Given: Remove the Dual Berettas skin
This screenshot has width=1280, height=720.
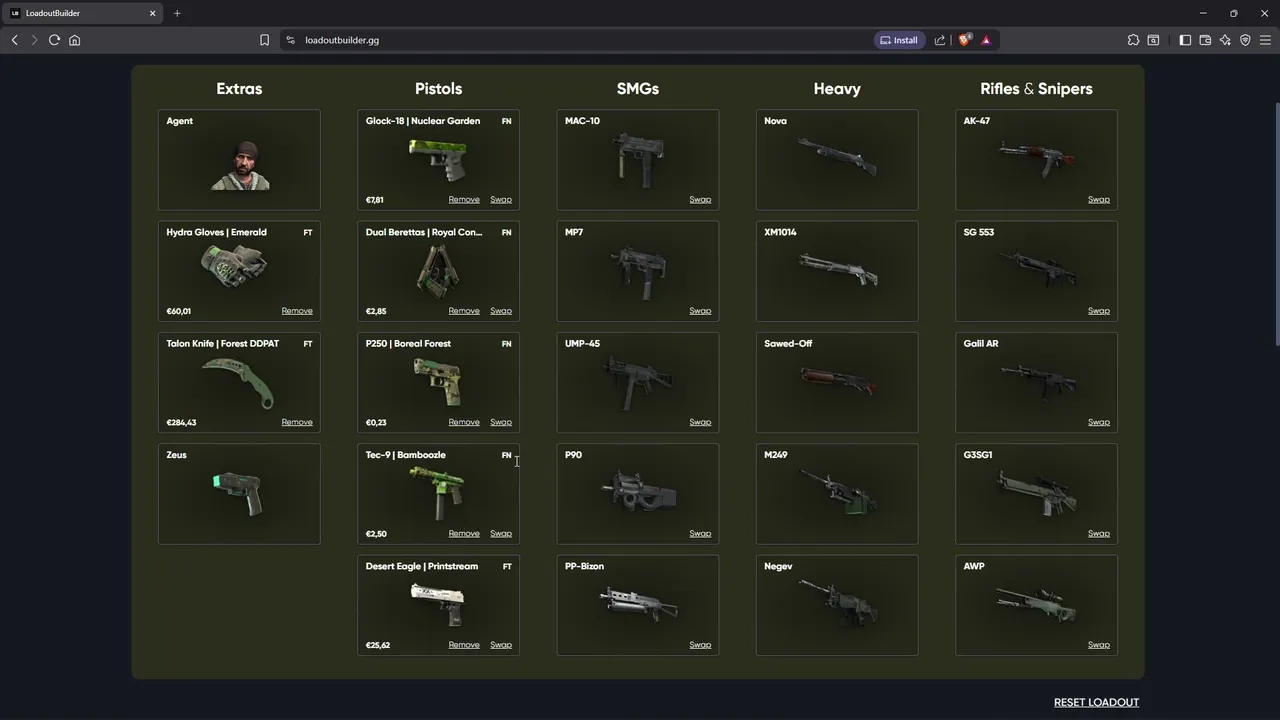Looking at the screenshot, I should [x=464, y=311].
